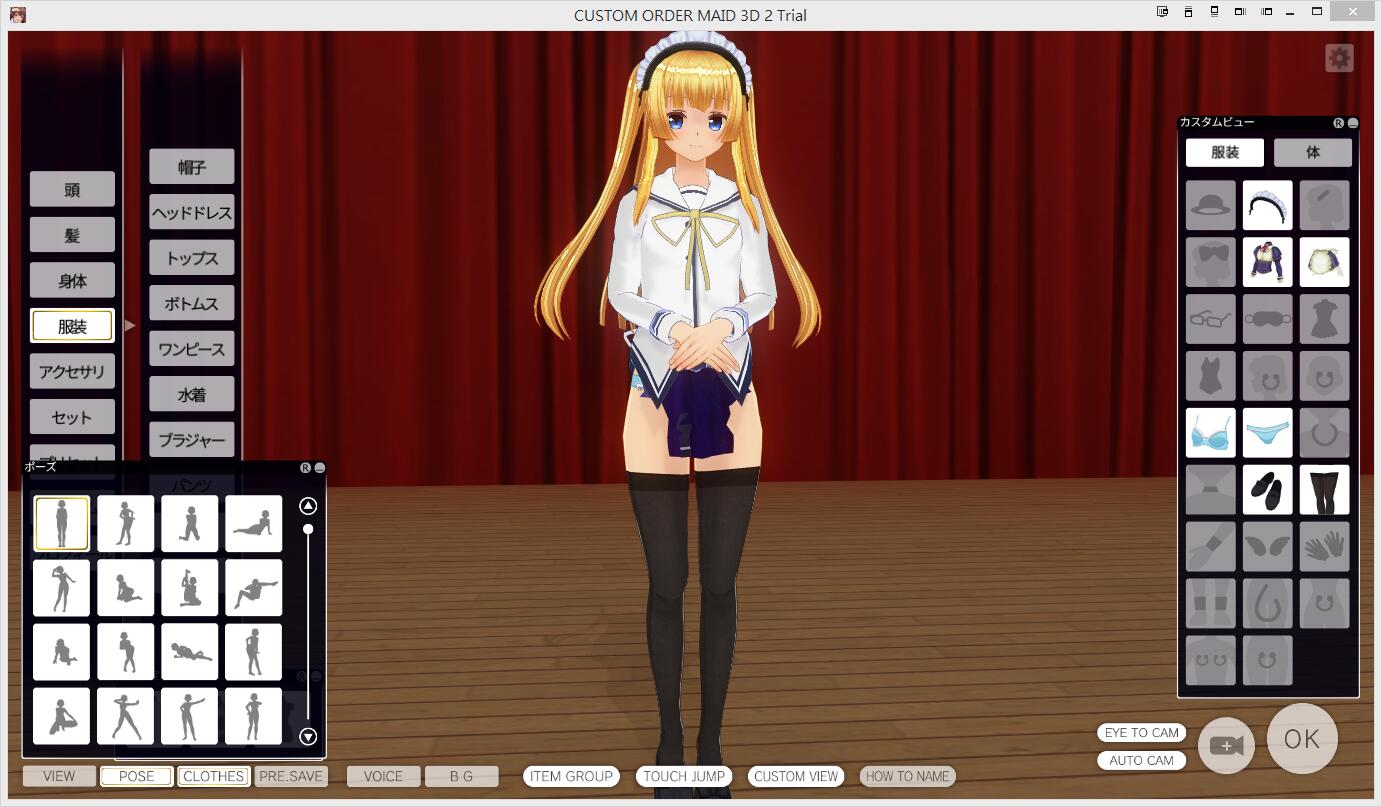
Task: Click the pose list scroll slider handle
Action: (x=308, y=529)
